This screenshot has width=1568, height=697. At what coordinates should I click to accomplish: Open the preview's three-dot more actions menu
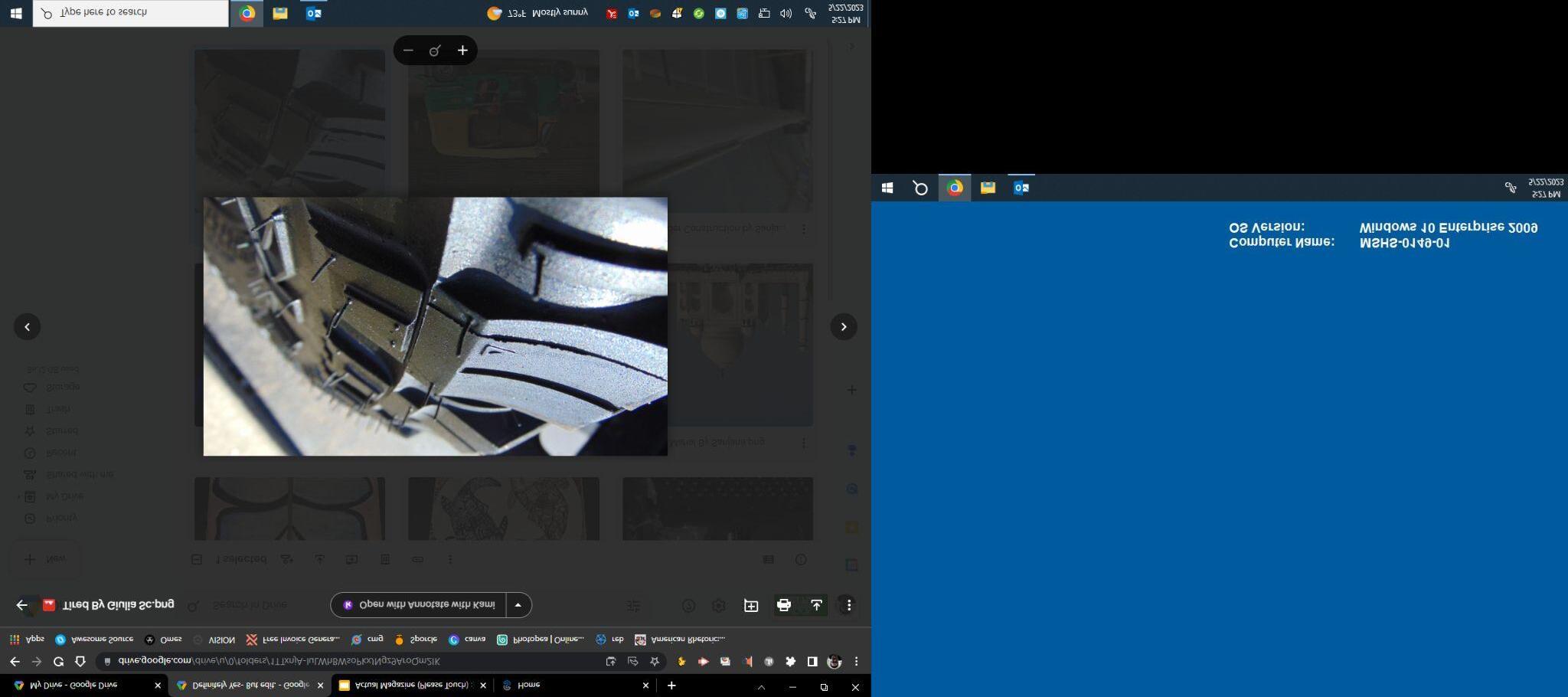pyautogui.click(x=848, y=605)
